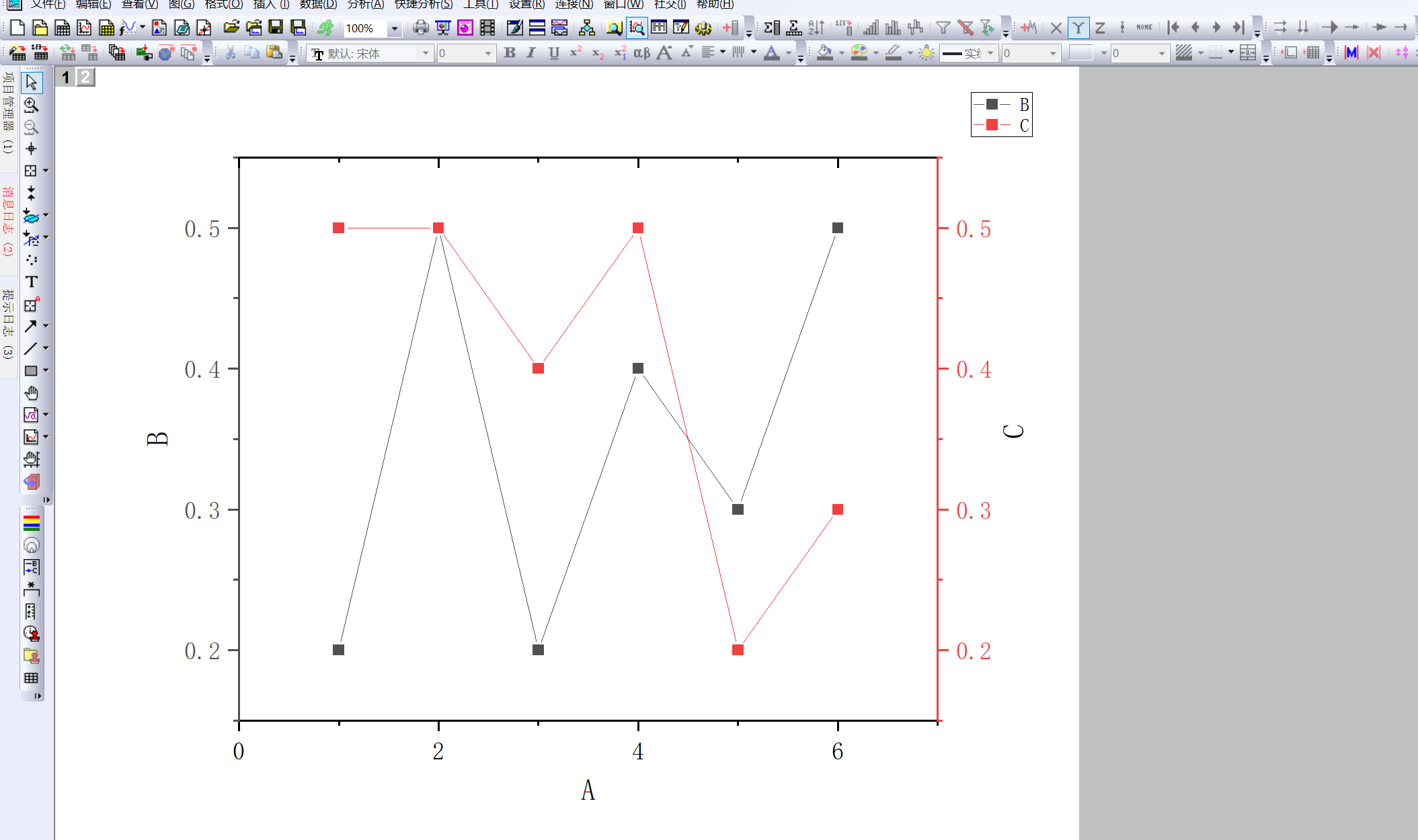Open the line style dropdown 实线

point(990,53)
